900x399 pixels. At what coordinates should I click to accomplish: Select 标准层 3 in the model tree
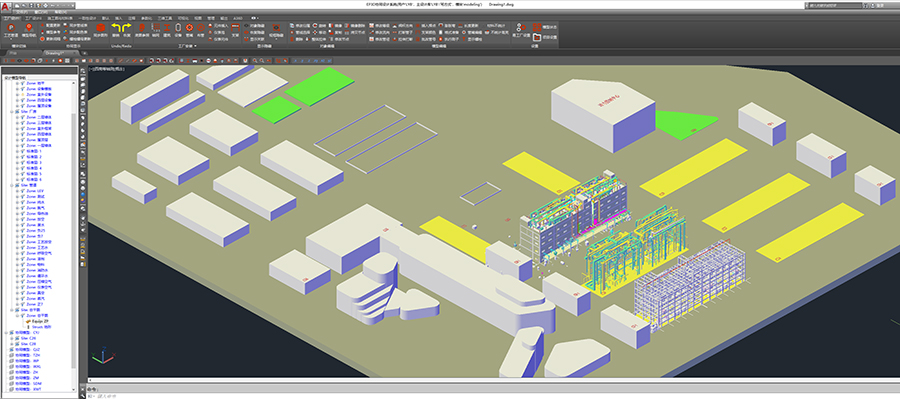pyautogui.click(x=34, y=162)
